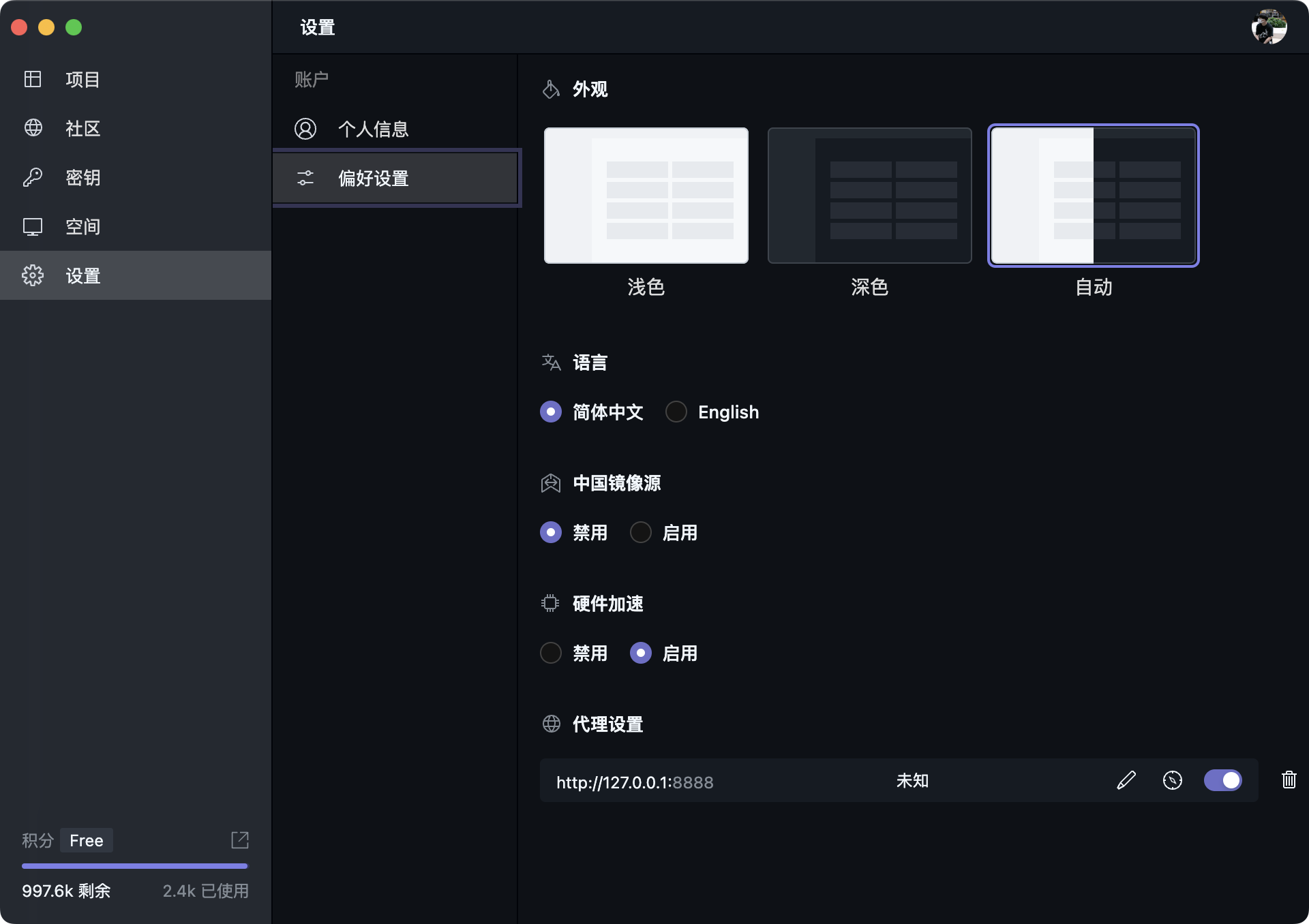Select 简体中文 language radio button
This screenshot has height=924, width=1309.
click(551, 412)
